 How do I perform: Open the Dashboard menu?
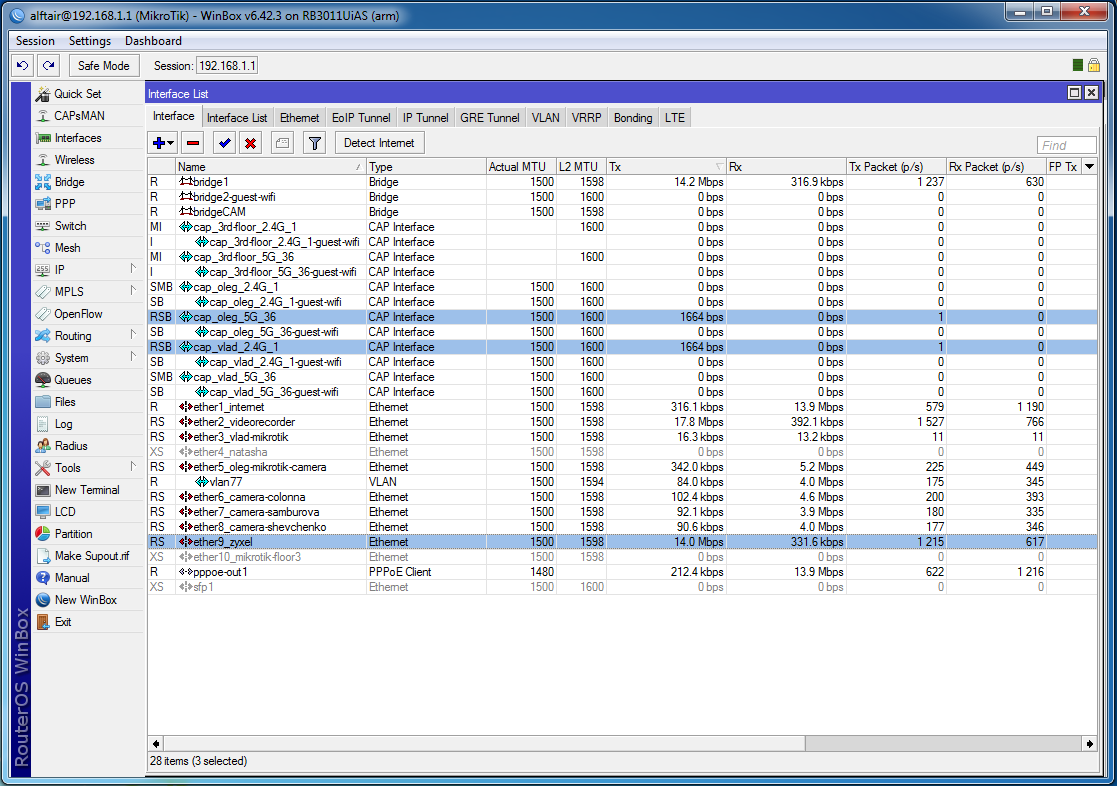coord(153,41)
